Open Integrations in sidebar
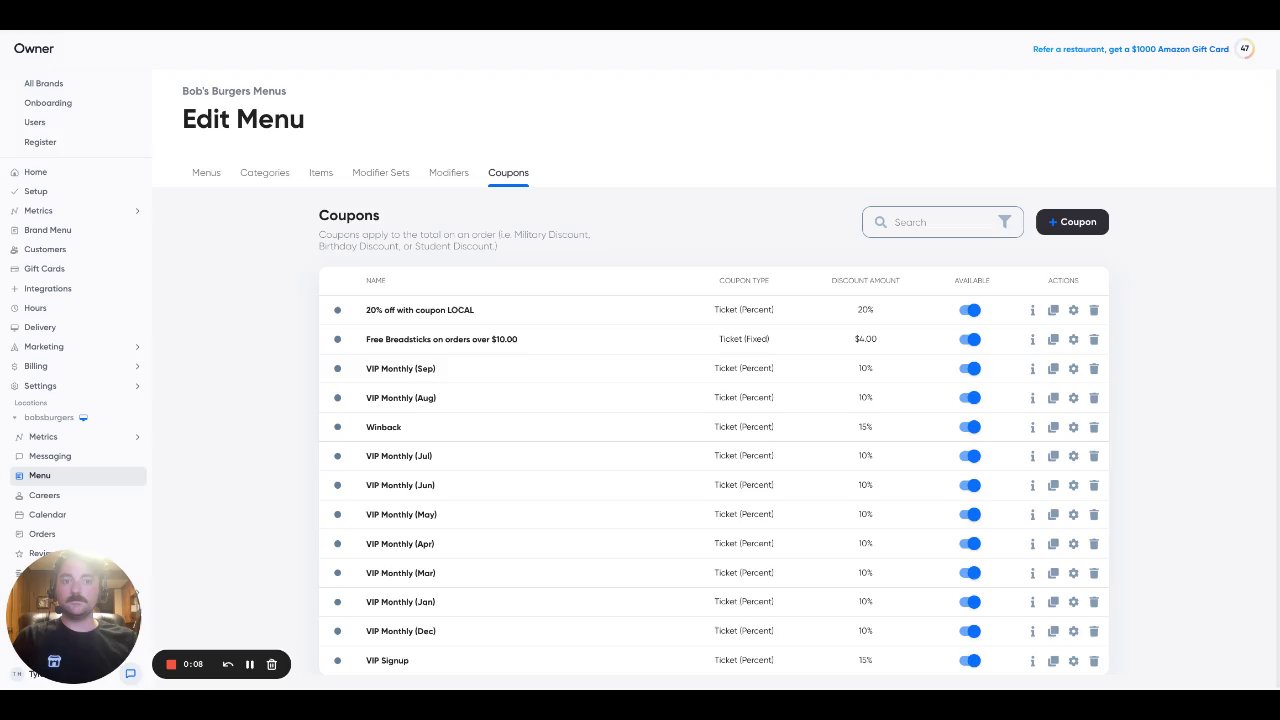Screen dimensions: 1280x720 coord(48,289)
